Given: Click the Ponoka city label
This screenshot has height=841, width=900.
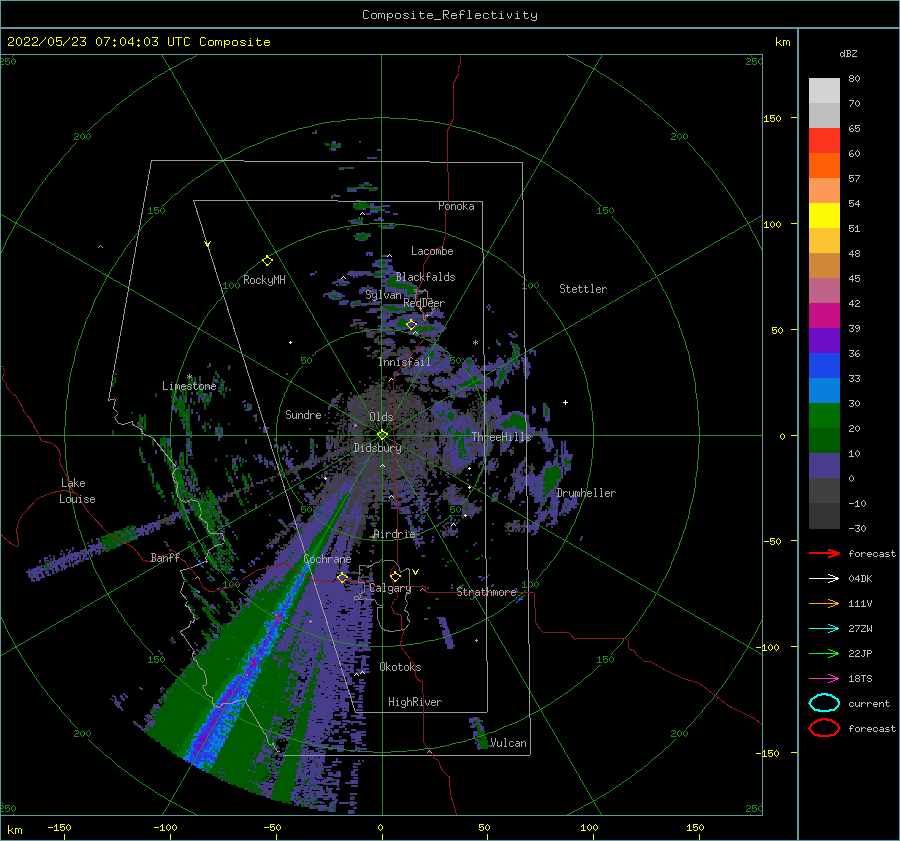Looking at the screenshot, I should tap(456, 206).
